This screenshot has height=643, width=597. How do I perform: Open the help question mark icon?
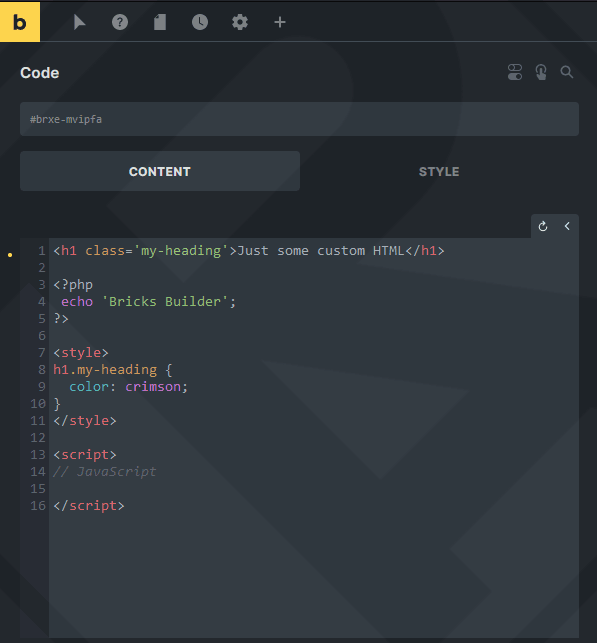click(x=120, y=22)
